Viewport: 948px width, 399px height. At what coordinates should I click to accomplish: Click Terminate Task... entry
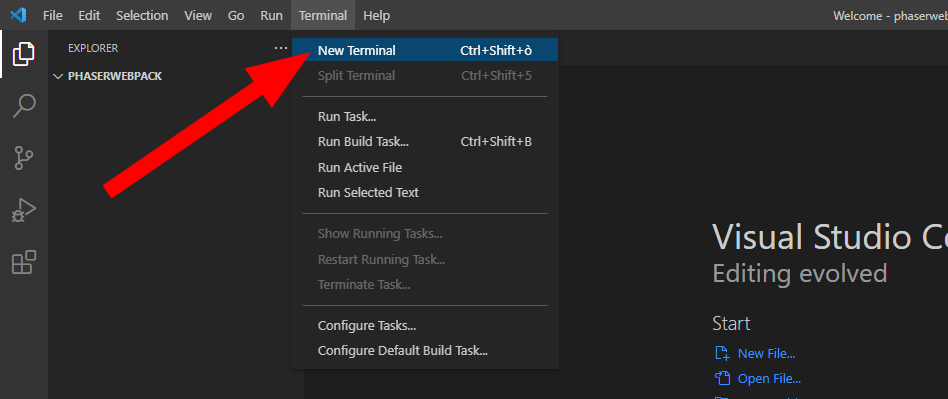pos(425,285)
